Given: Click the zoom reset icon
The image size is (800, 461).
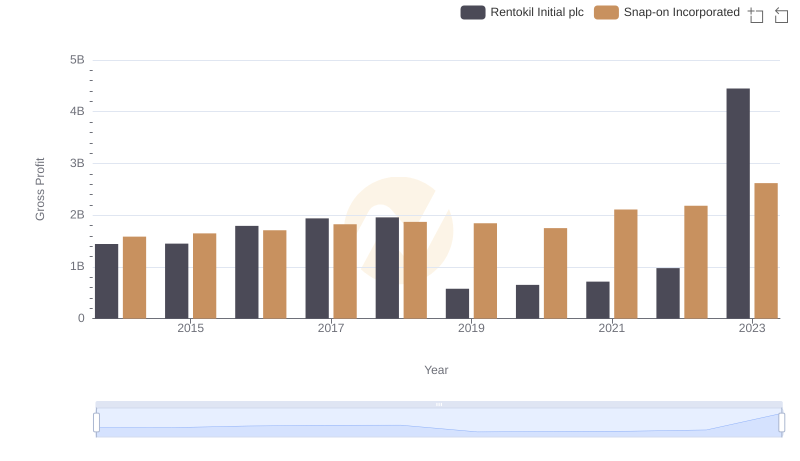Looking at the screenshot, I should click(x=781, y=15).
